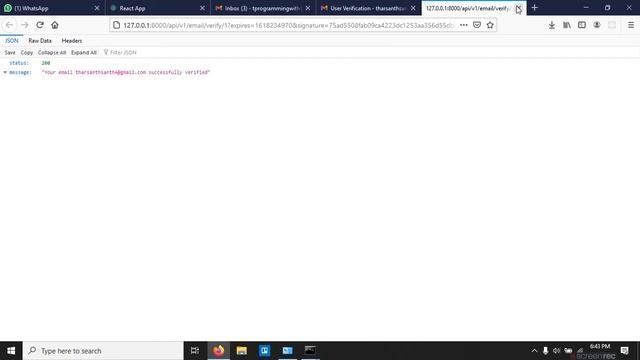Open the Firefox hamburger menu
This screenshot has height=360, width=640.
(631, 25)
